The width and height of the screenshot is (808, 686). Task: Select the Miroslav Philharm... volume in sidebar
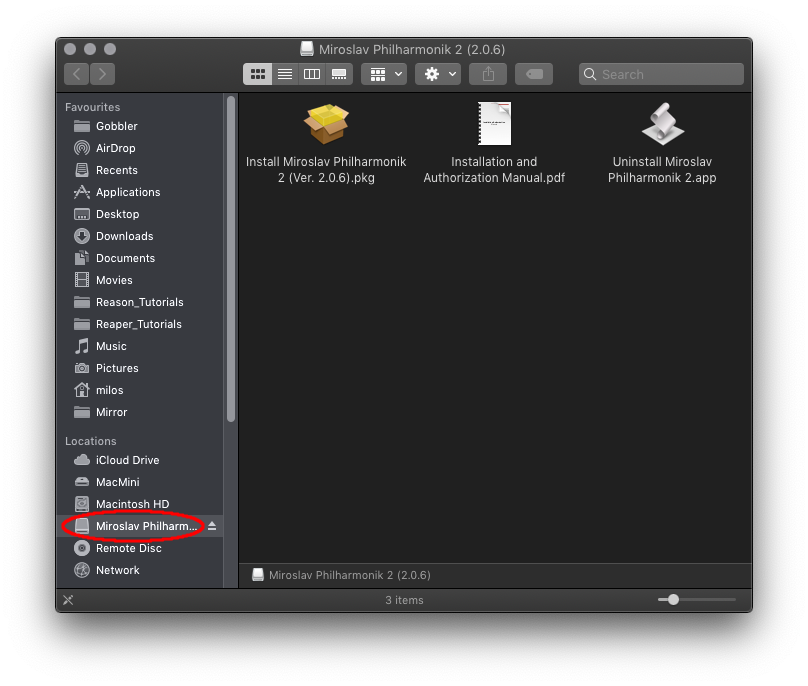pos(139,526)
